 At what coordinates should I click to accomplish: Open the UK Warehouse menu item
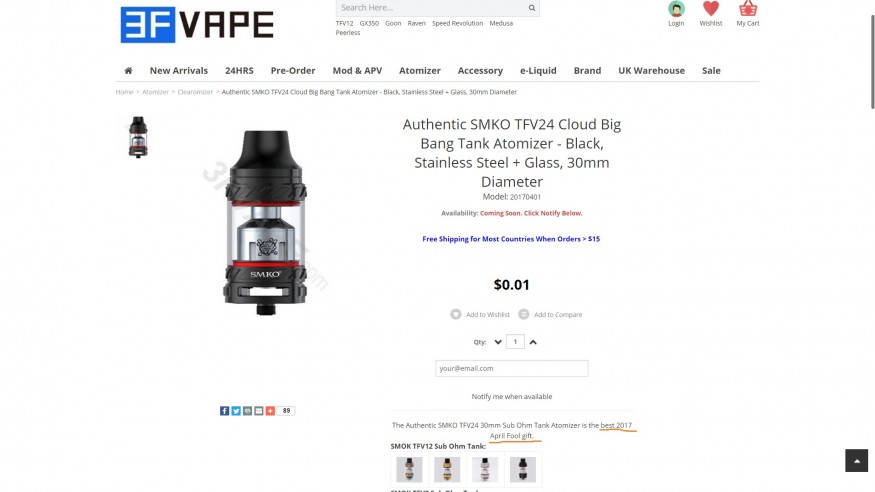[x=651, y=70]
